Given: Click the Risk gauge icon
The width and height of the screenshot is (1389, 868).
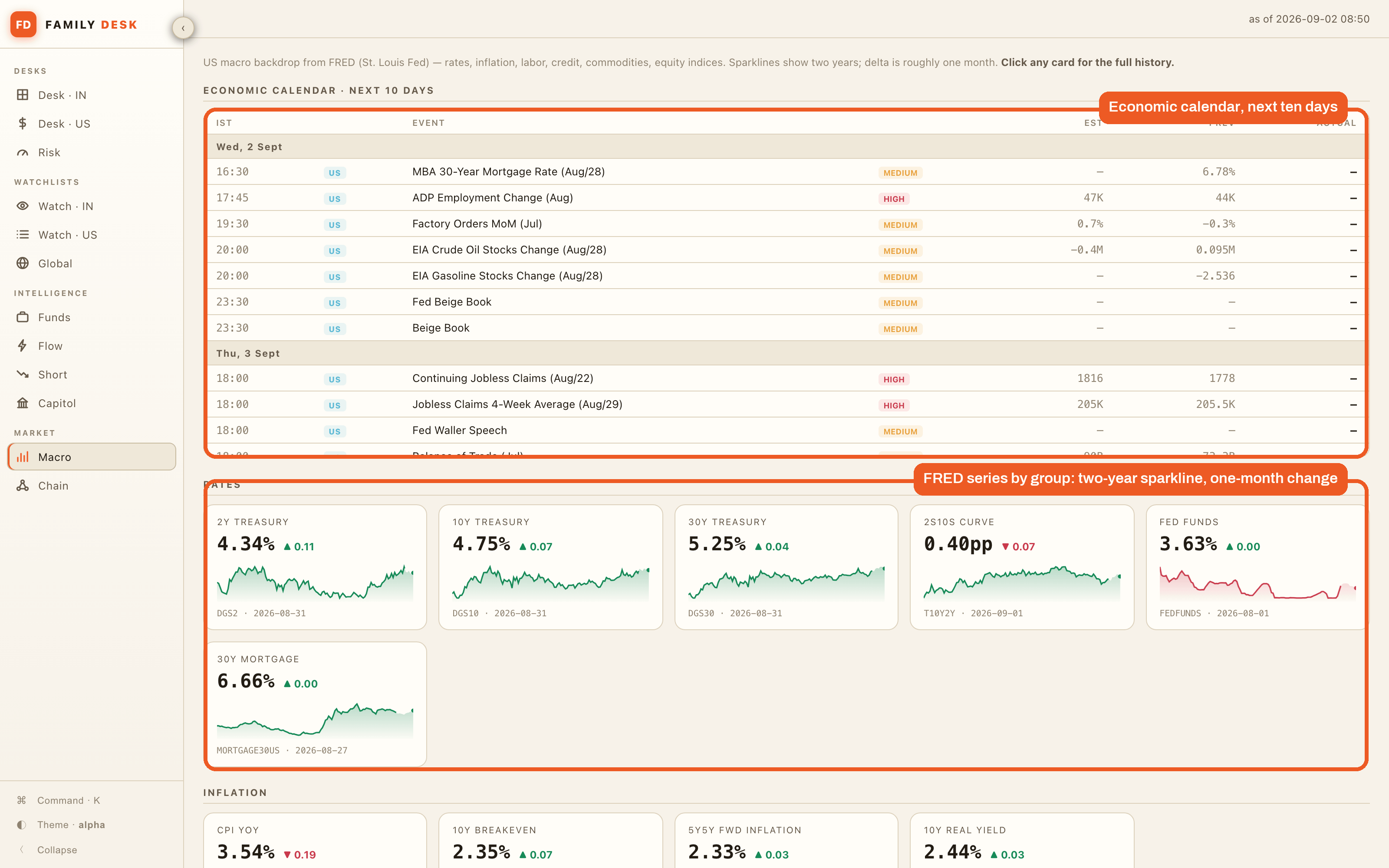Looking at the screenshot, I should click(x=23, y=152).
